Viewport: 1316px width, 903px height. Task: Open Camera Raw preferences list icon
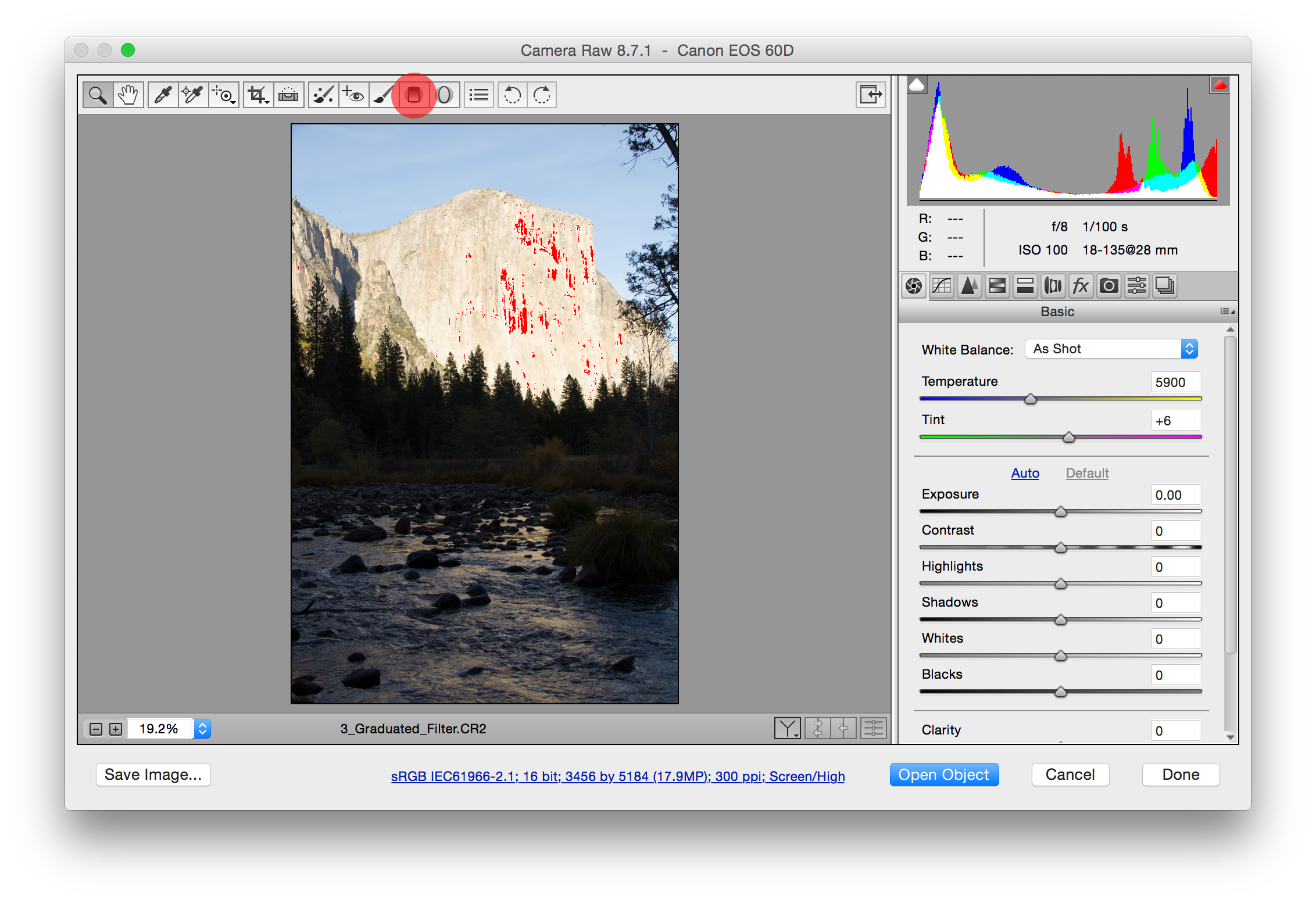pos(479,95)
